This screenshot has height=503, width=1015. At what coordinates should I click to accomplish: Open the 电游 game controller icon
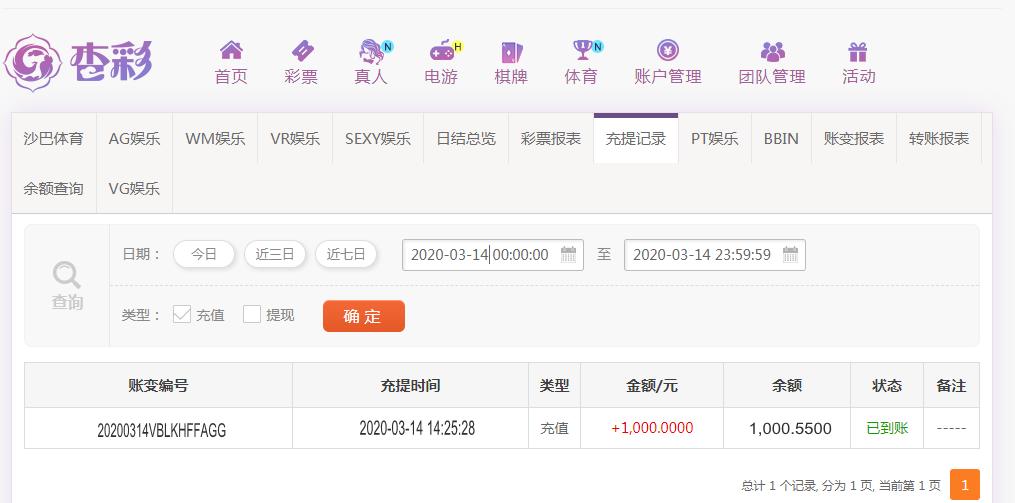442,50
